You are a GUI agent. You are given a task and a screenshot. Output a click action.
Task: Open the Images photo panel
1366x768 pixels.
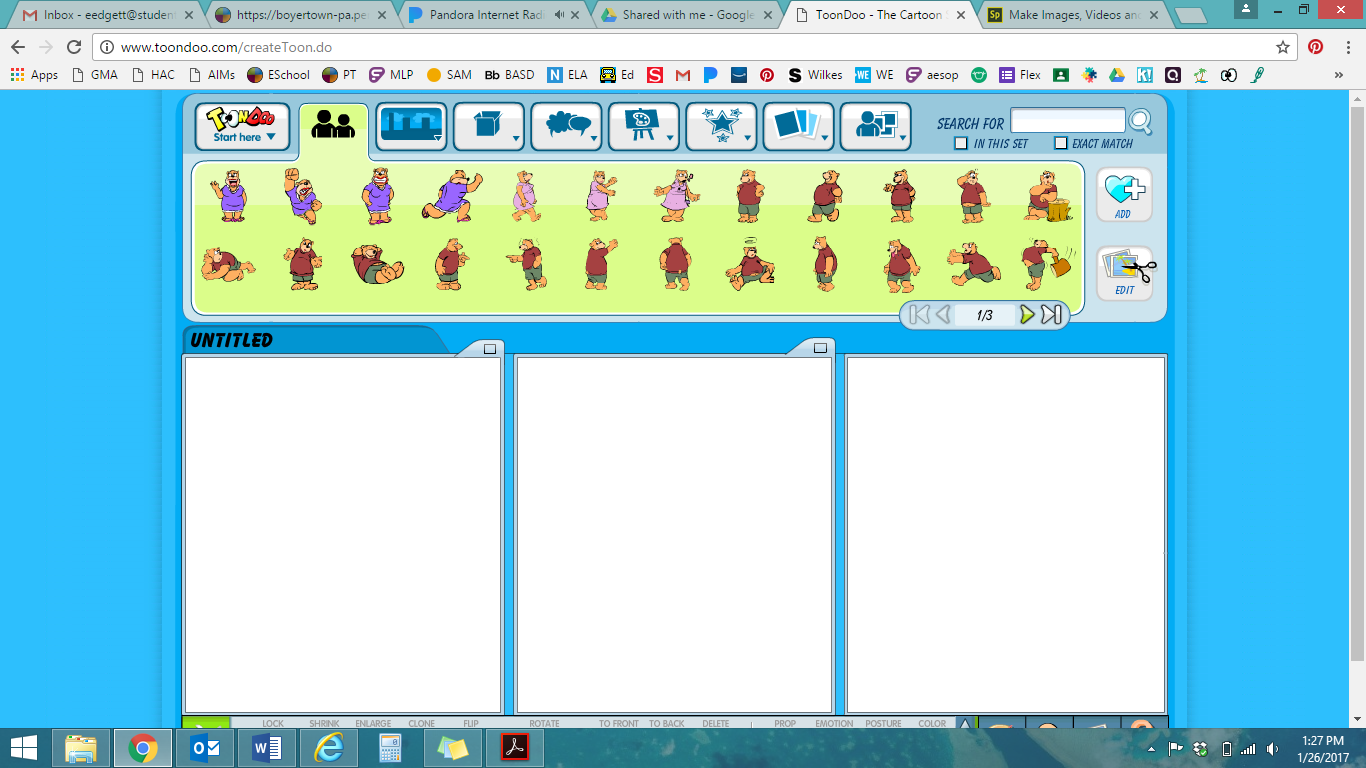coord(797,124)
